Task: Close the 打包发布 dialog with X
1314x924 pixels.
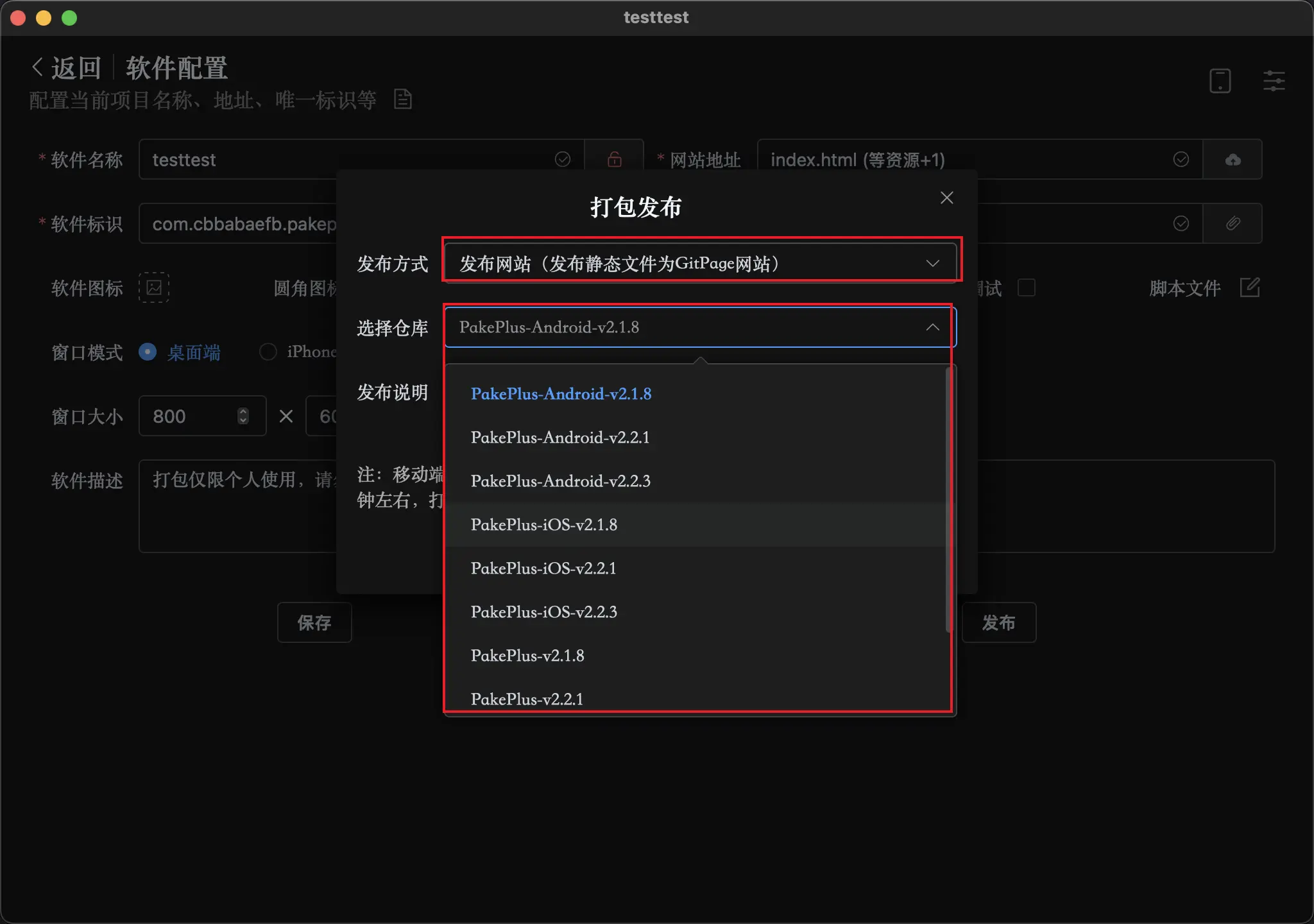Action: click(x=946, y=198)
